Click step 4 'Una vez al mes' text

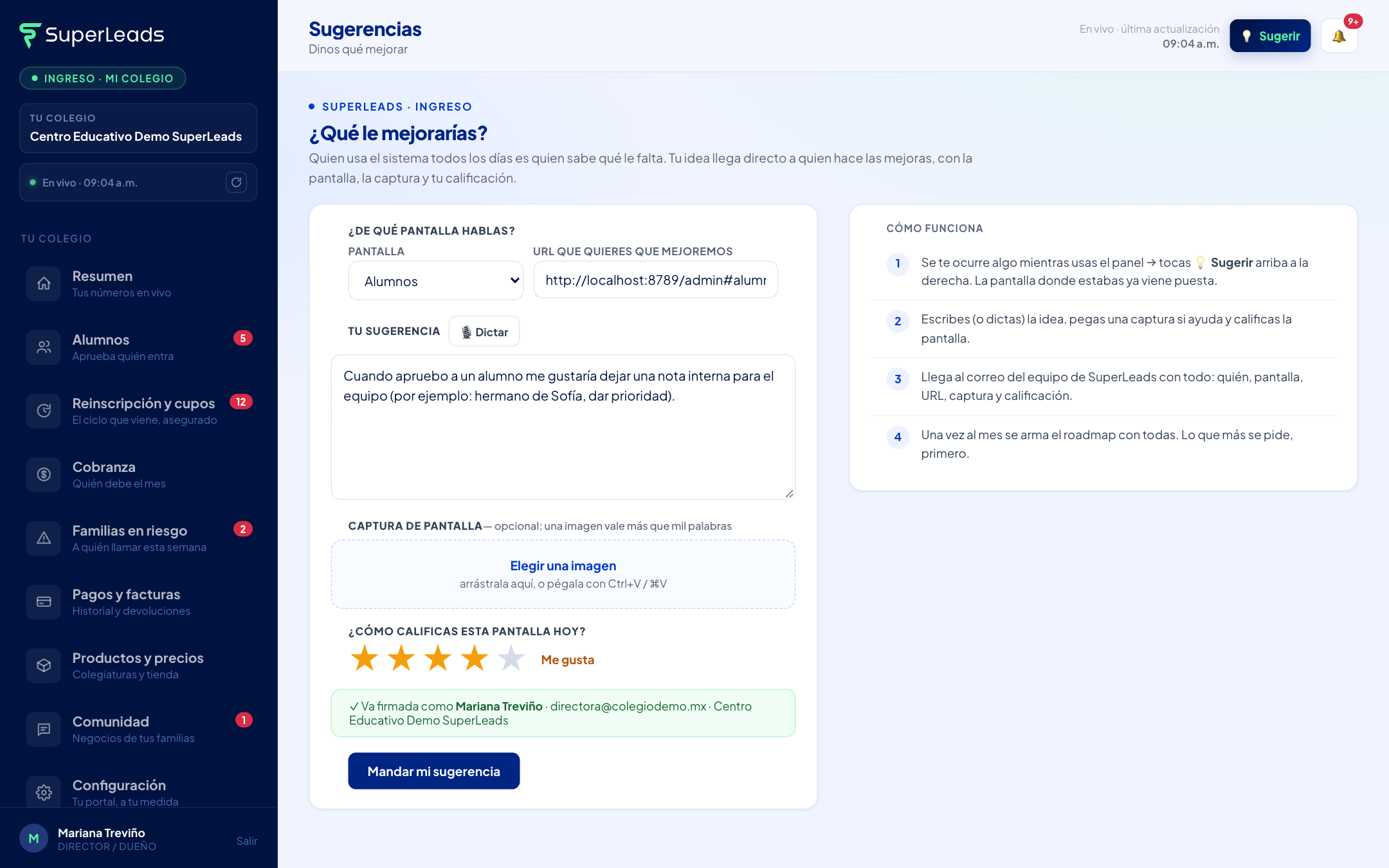pyautogui.click(x=1107, y=444)
